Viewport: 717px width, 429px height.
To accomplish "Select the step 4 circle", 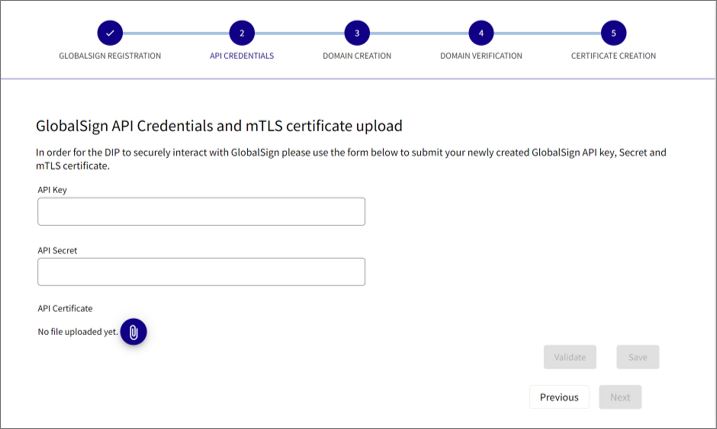I will click(481, 33).
